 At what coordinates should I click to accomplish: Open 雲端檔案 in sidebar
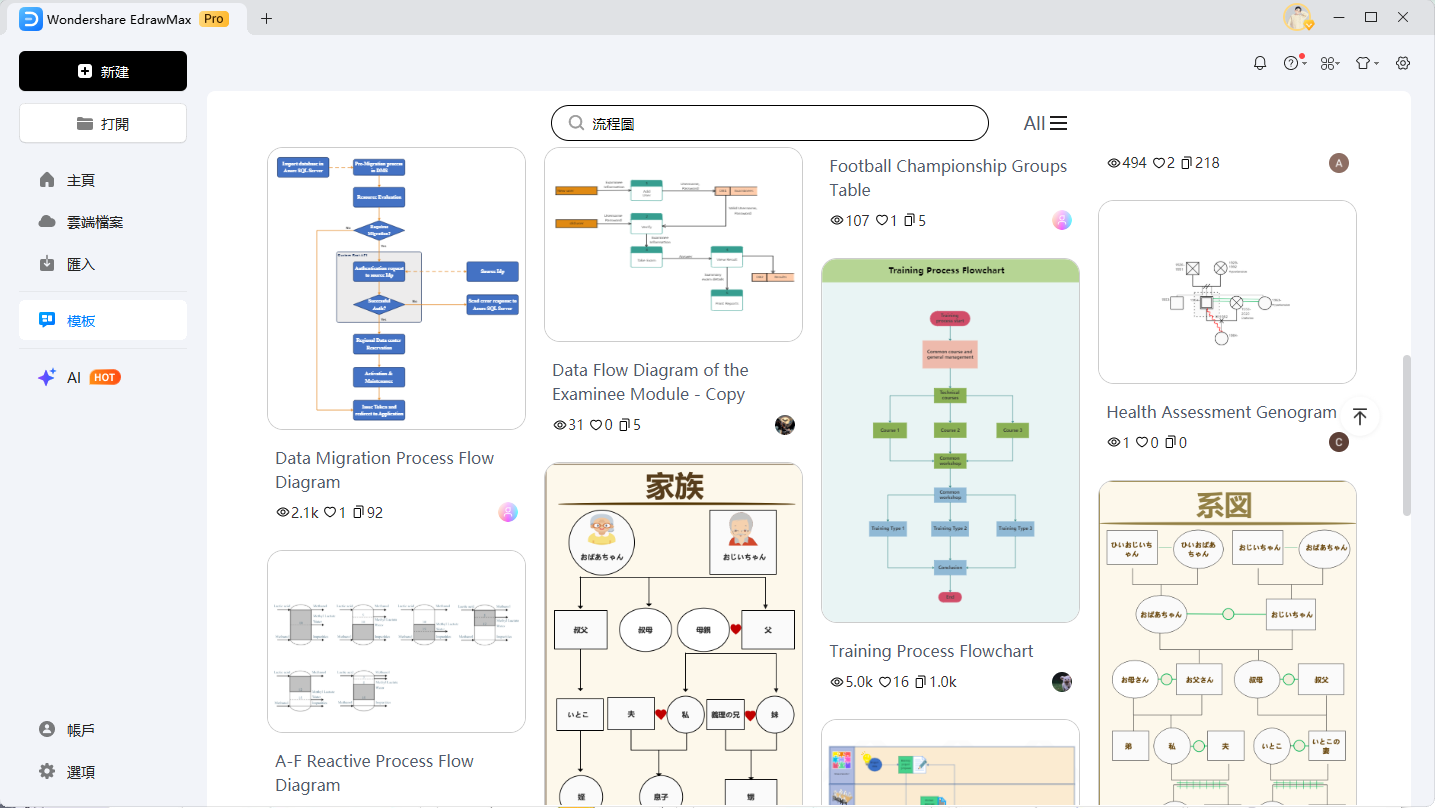95,222
